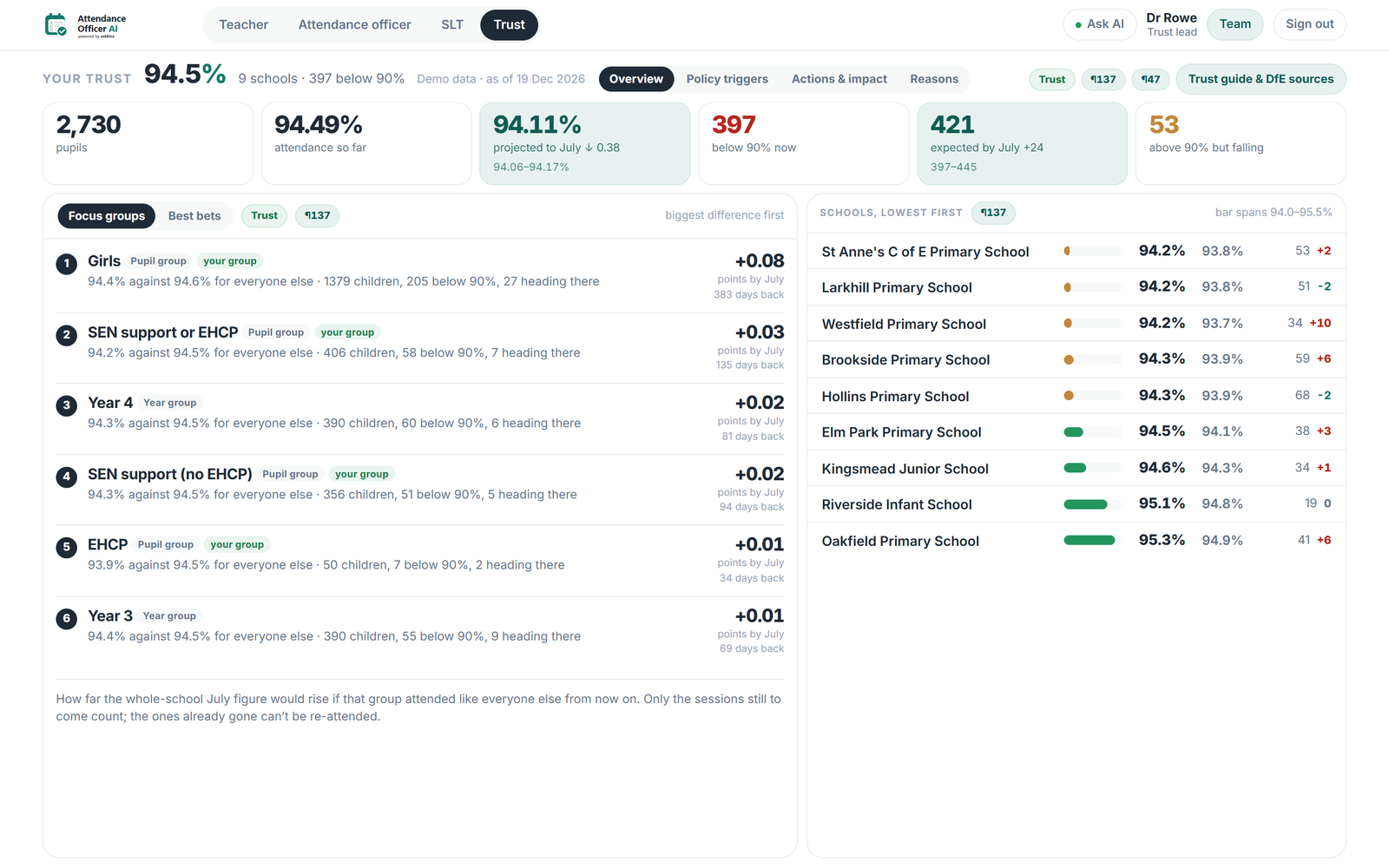Viewport: 1389px width, 868px height.
Task: Open the Policy triggers tab
Action: (727, 79)
